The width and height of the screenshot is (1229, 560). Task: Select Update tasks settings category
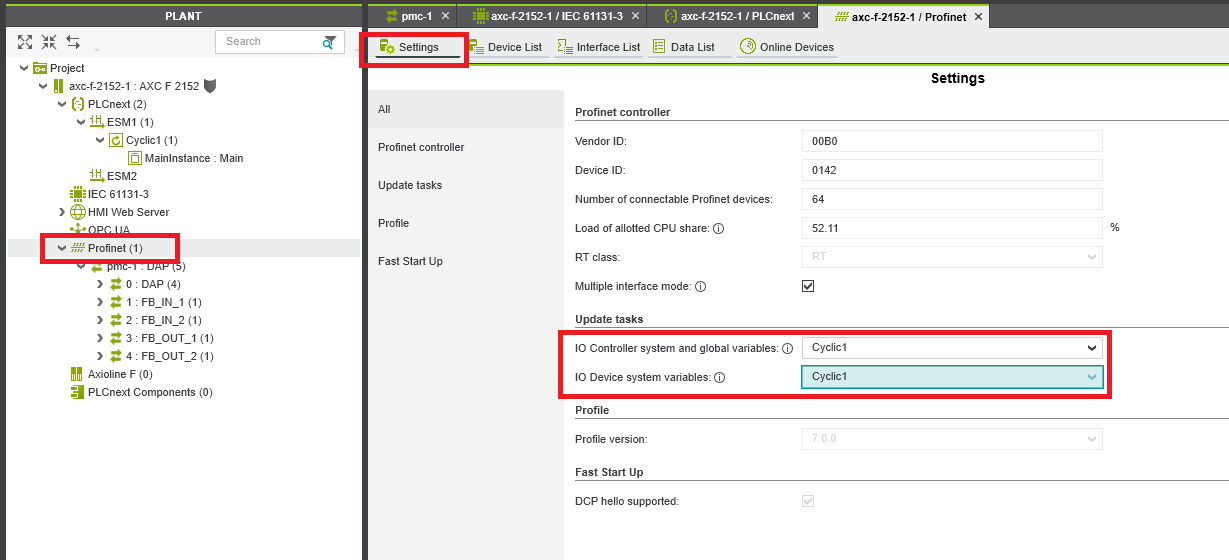point(410,185)
